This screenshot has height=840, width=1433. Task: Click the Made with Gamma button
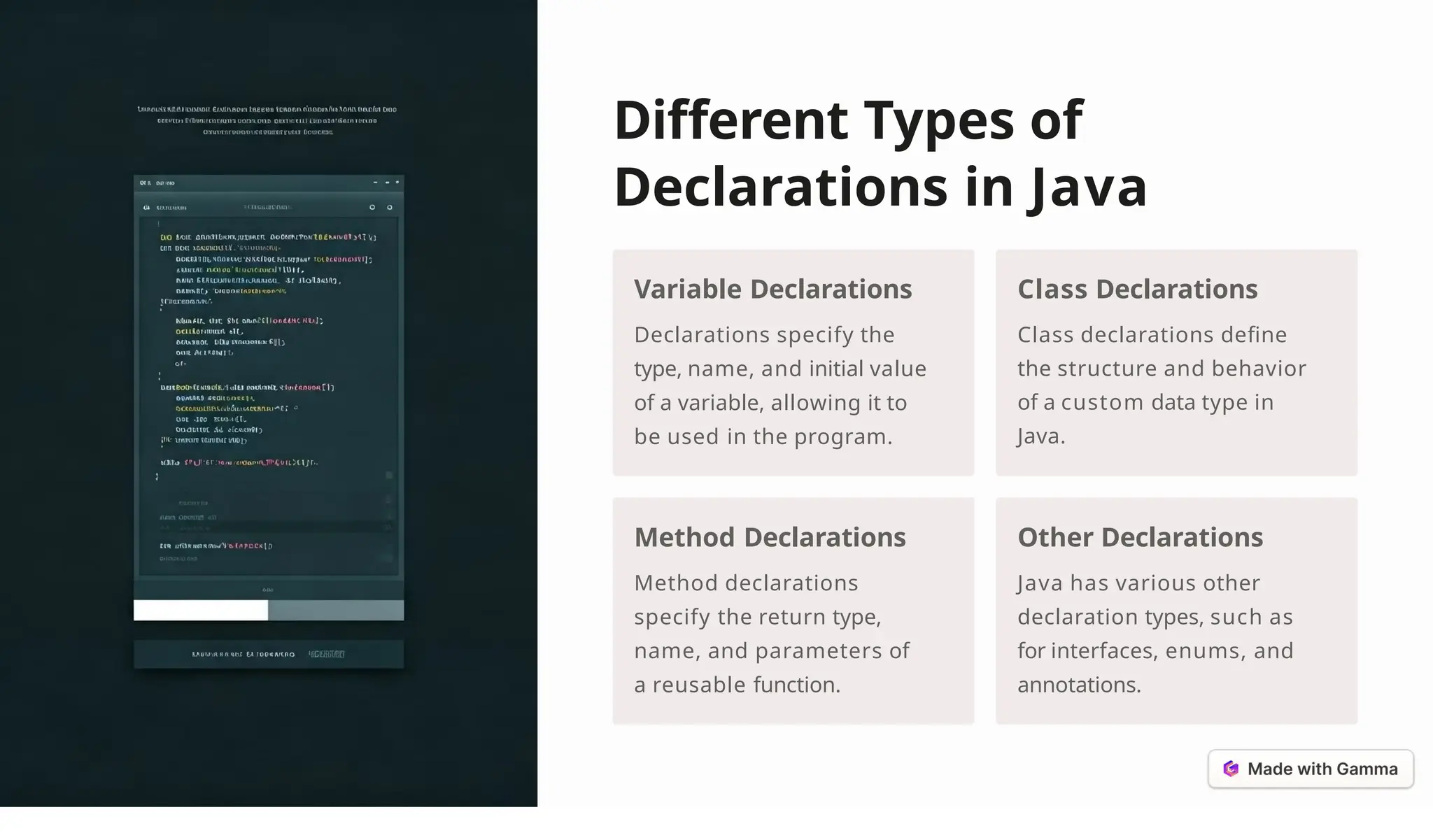point(1311,769)
